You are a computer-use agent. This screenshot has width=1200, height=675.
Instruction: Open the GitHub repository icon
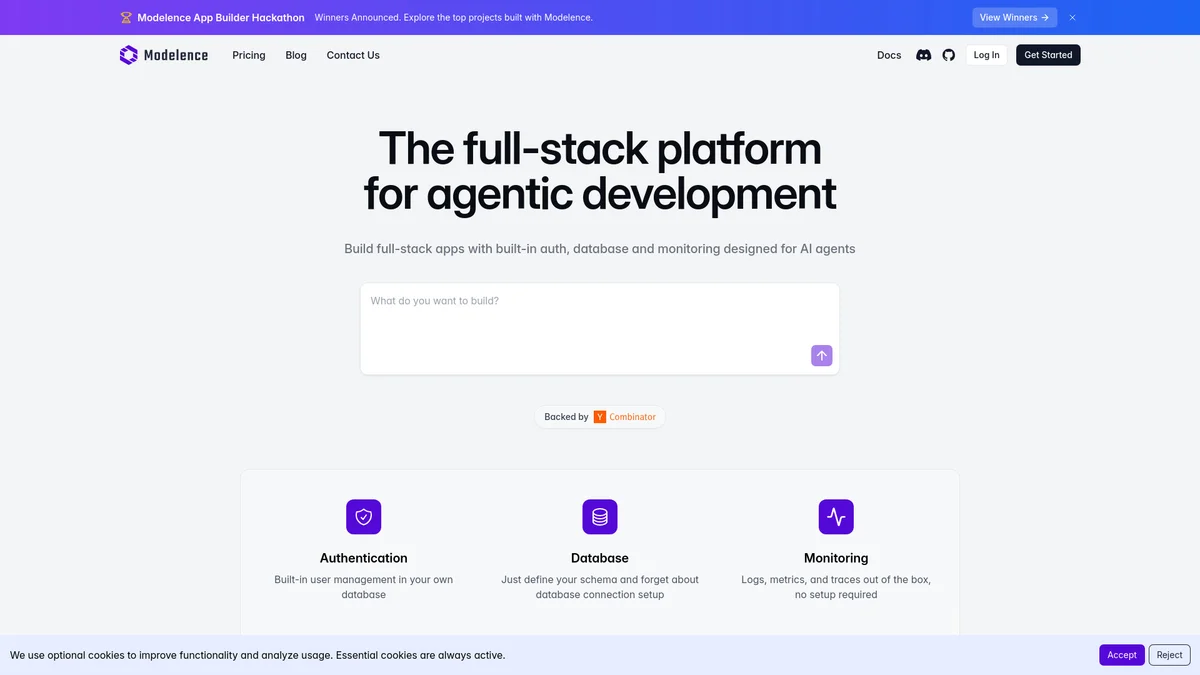click(949, 55)
